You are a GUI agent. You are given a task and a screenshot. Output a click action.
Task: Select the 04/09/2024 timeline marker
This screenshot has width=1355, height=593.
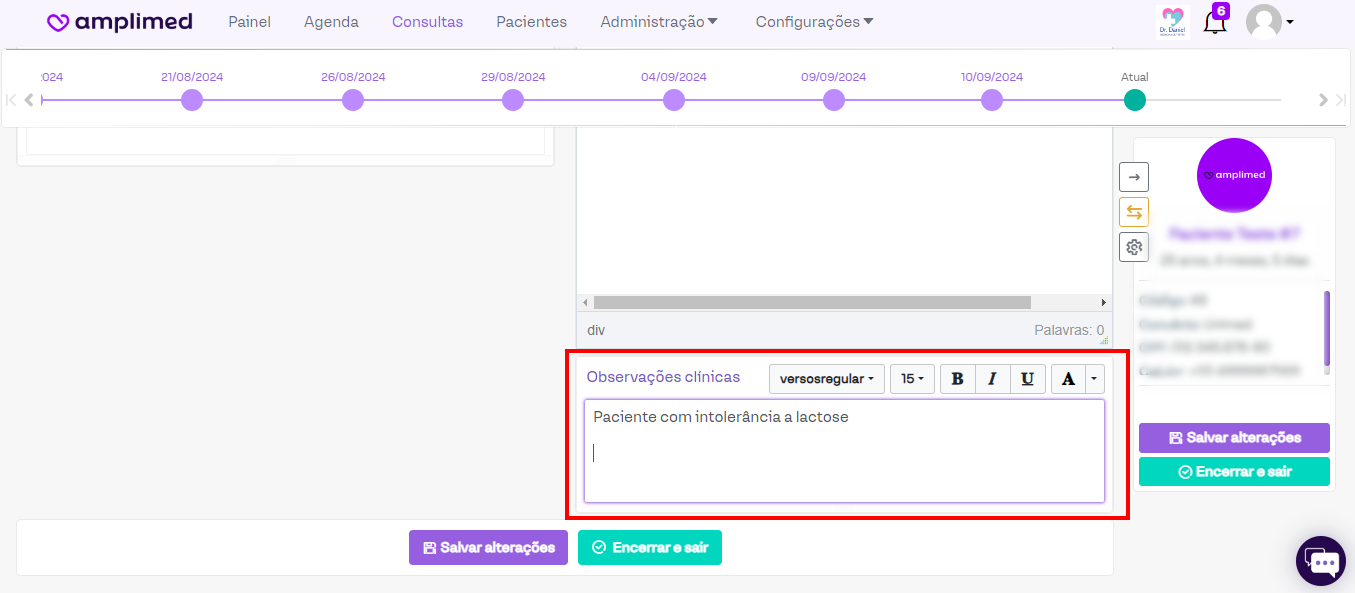(674, 100)
